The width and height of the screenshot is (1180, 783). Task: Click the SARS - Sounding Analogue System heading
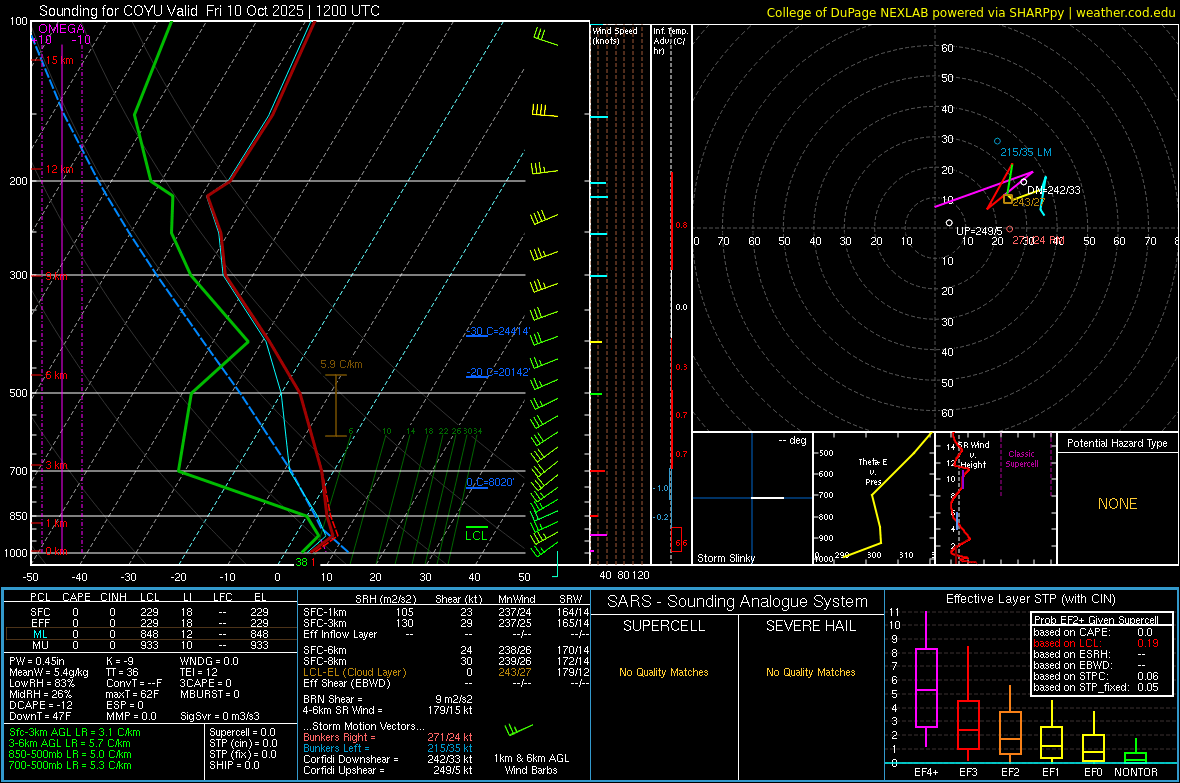pos(738,602)
